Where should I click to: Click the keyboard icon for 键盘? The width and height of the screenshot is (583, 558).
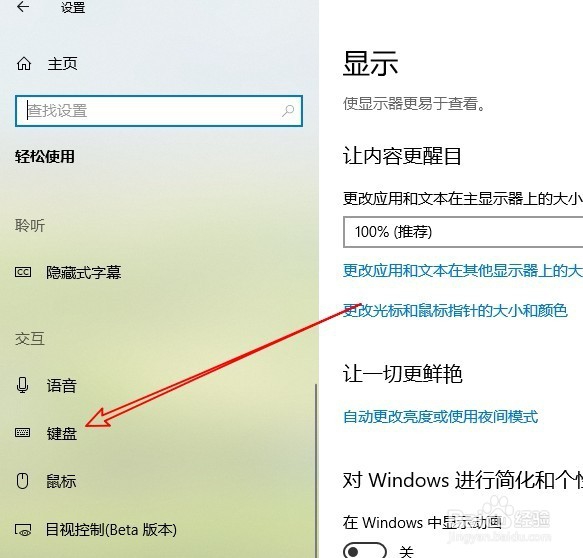pos(23,433)
